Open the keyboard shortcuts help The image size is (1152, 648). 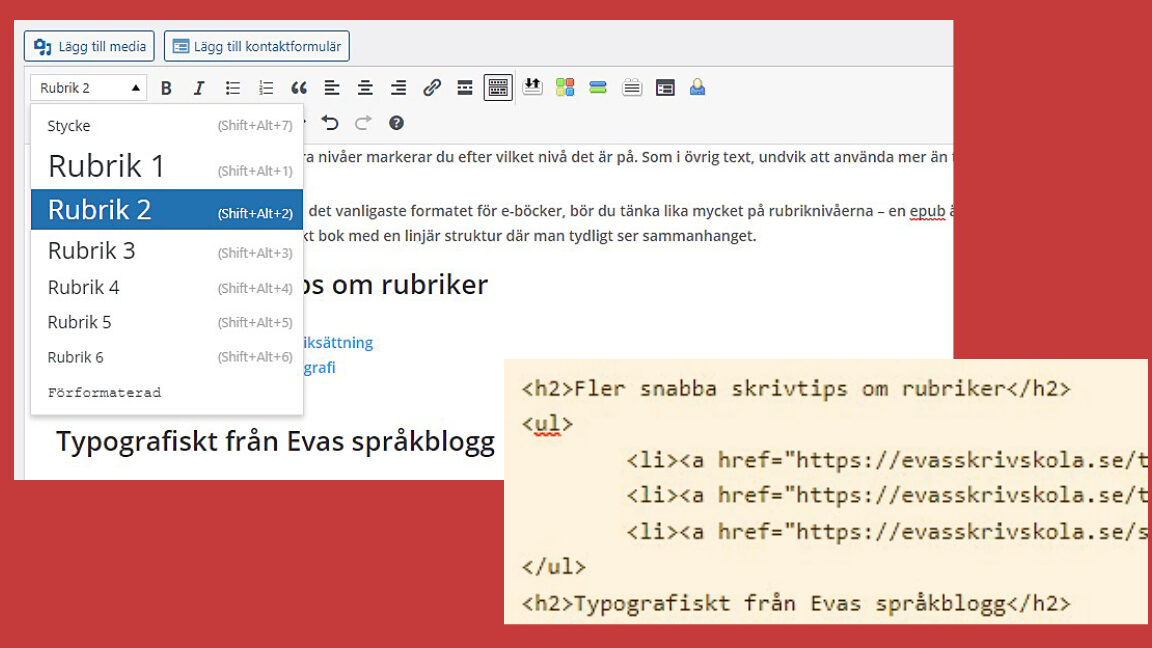pos(396,123)
